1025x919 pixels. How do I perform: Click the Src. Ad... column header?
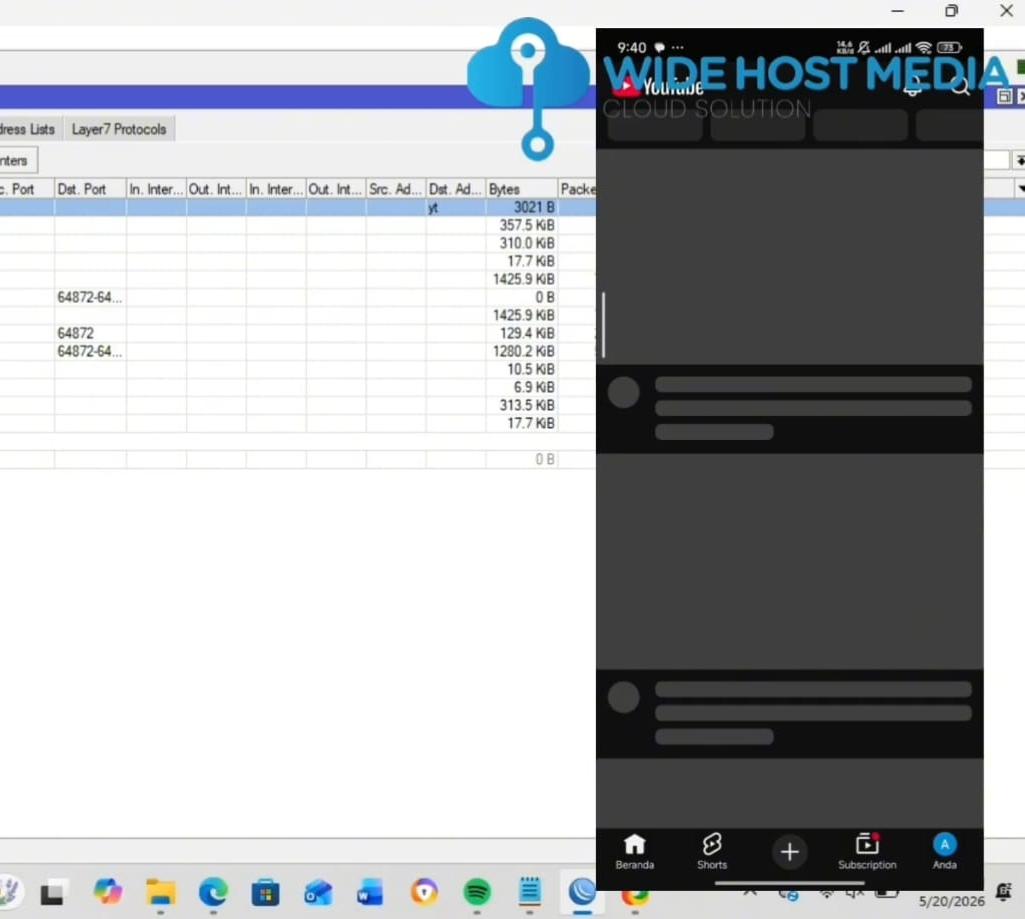pyautogui.click(x=395, y=189)
